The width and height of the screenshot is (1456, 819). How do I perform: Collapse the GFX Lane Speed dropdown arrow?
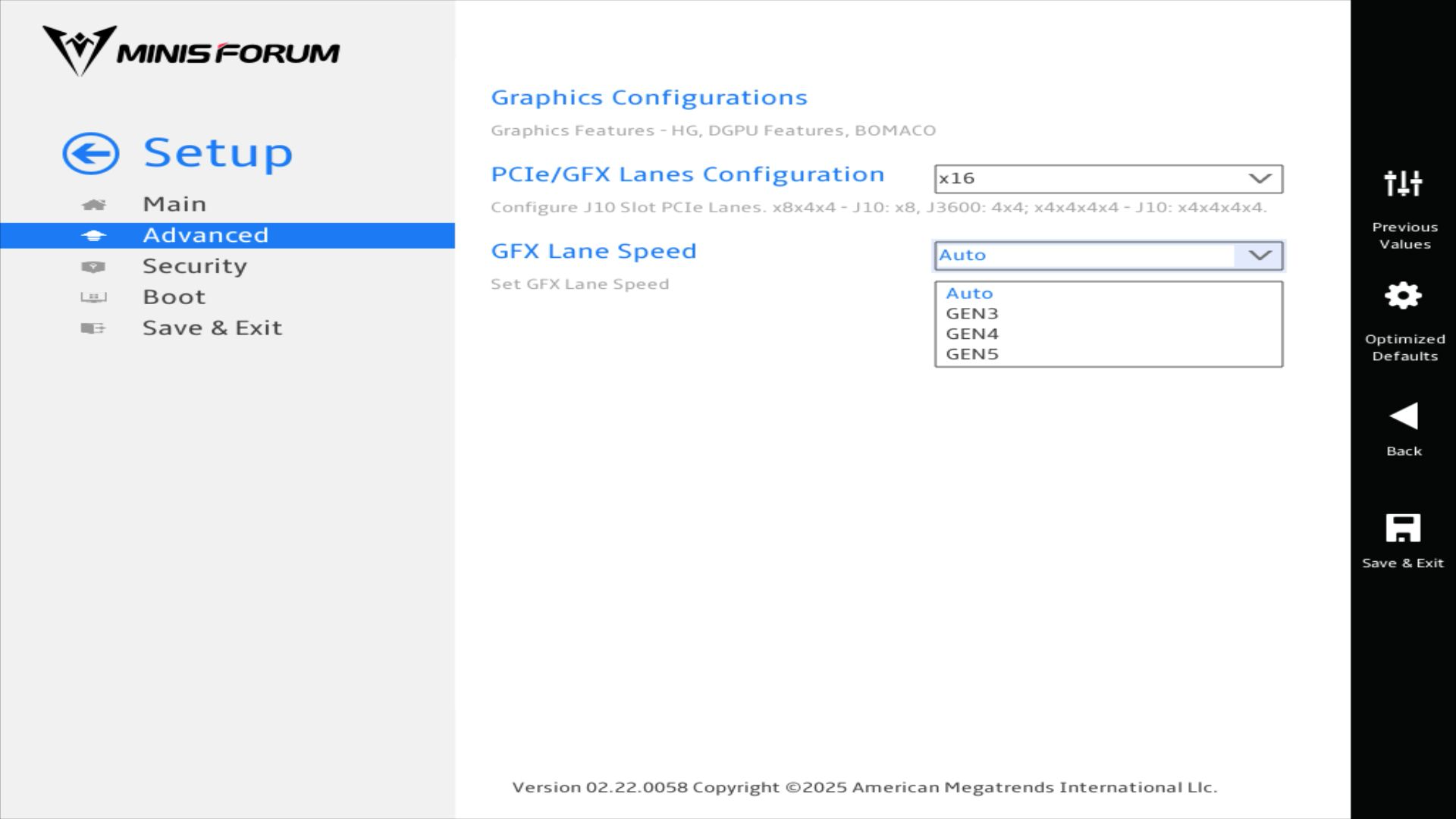pos(1260,256)
